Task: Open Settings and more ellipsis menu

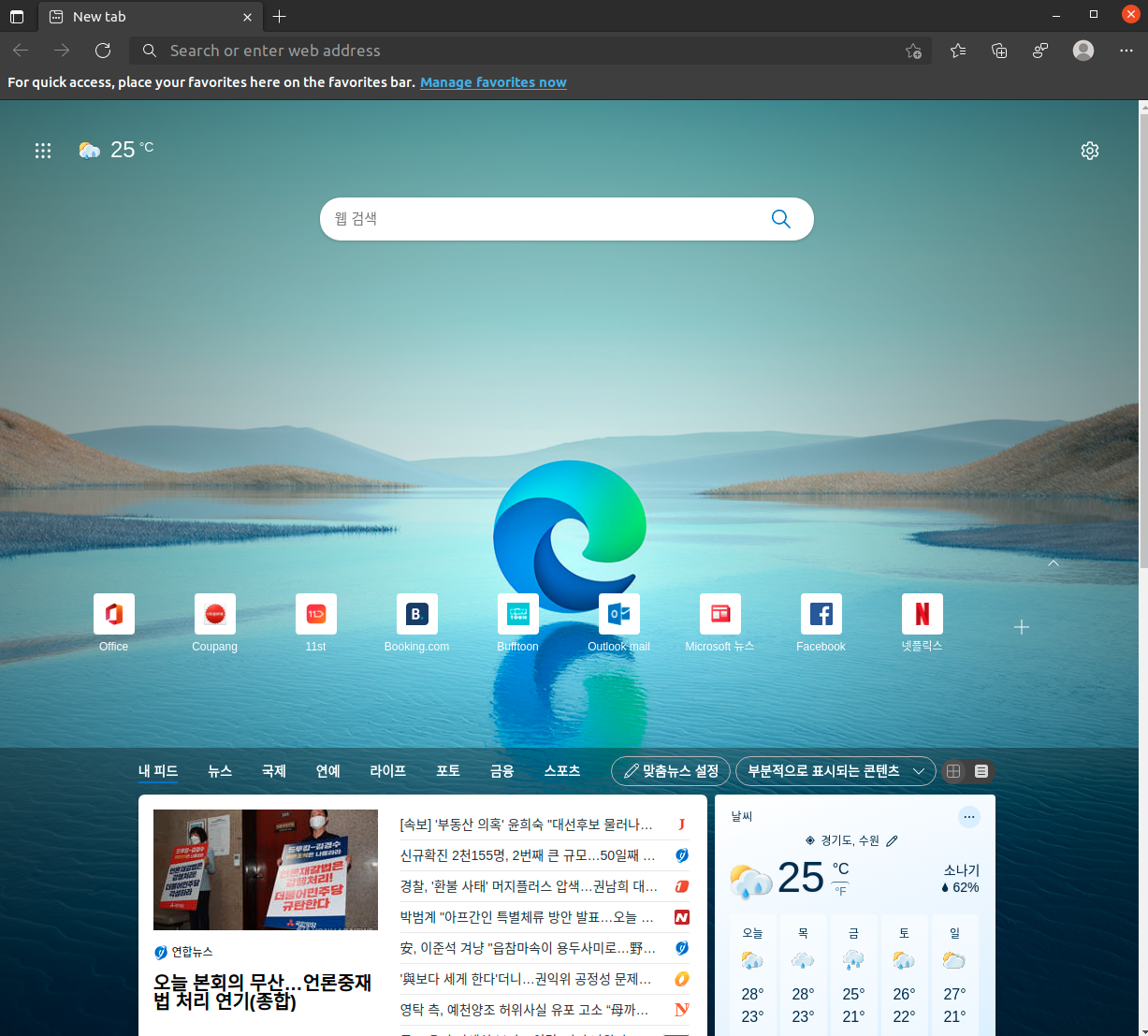Action: point(1126,51)
